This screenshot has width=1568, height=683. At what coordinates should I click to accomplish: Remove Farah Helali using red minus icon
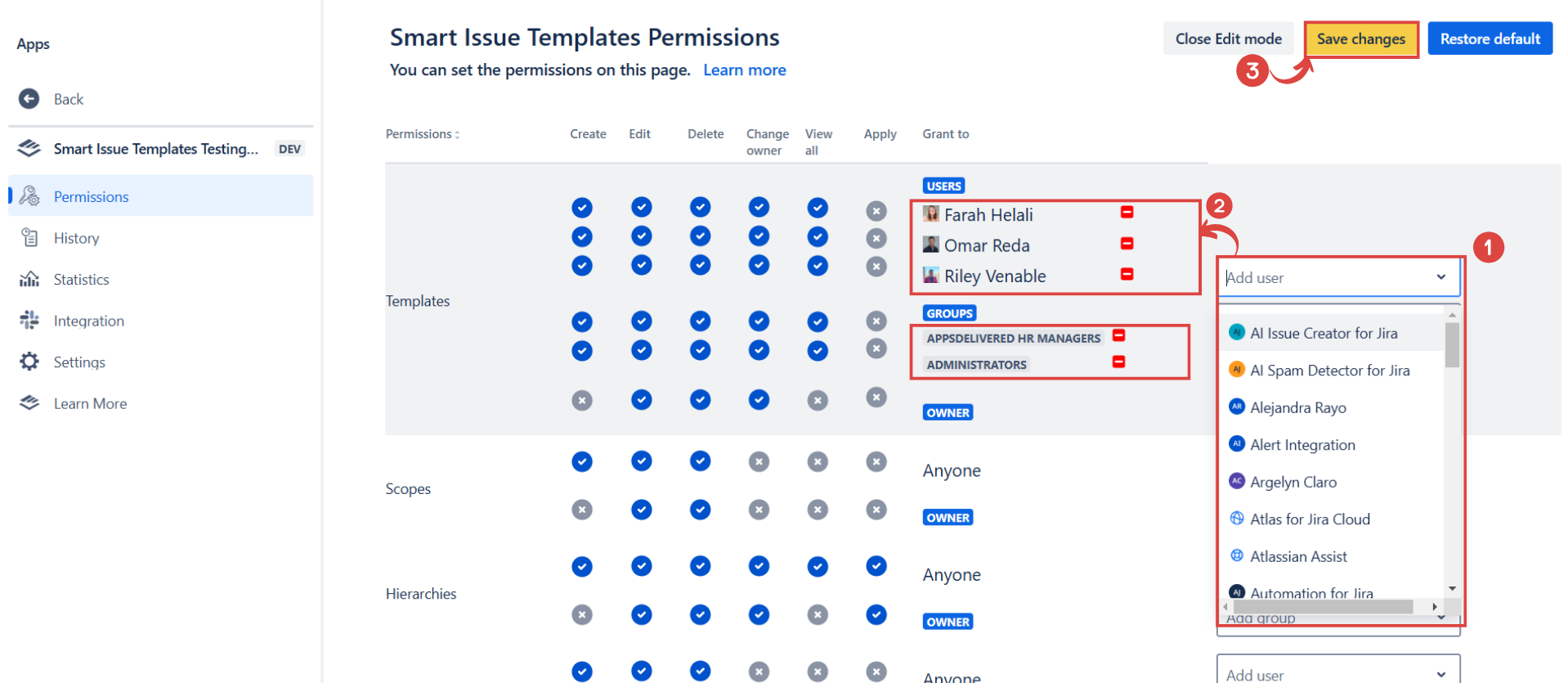[x=1127, y=213]
